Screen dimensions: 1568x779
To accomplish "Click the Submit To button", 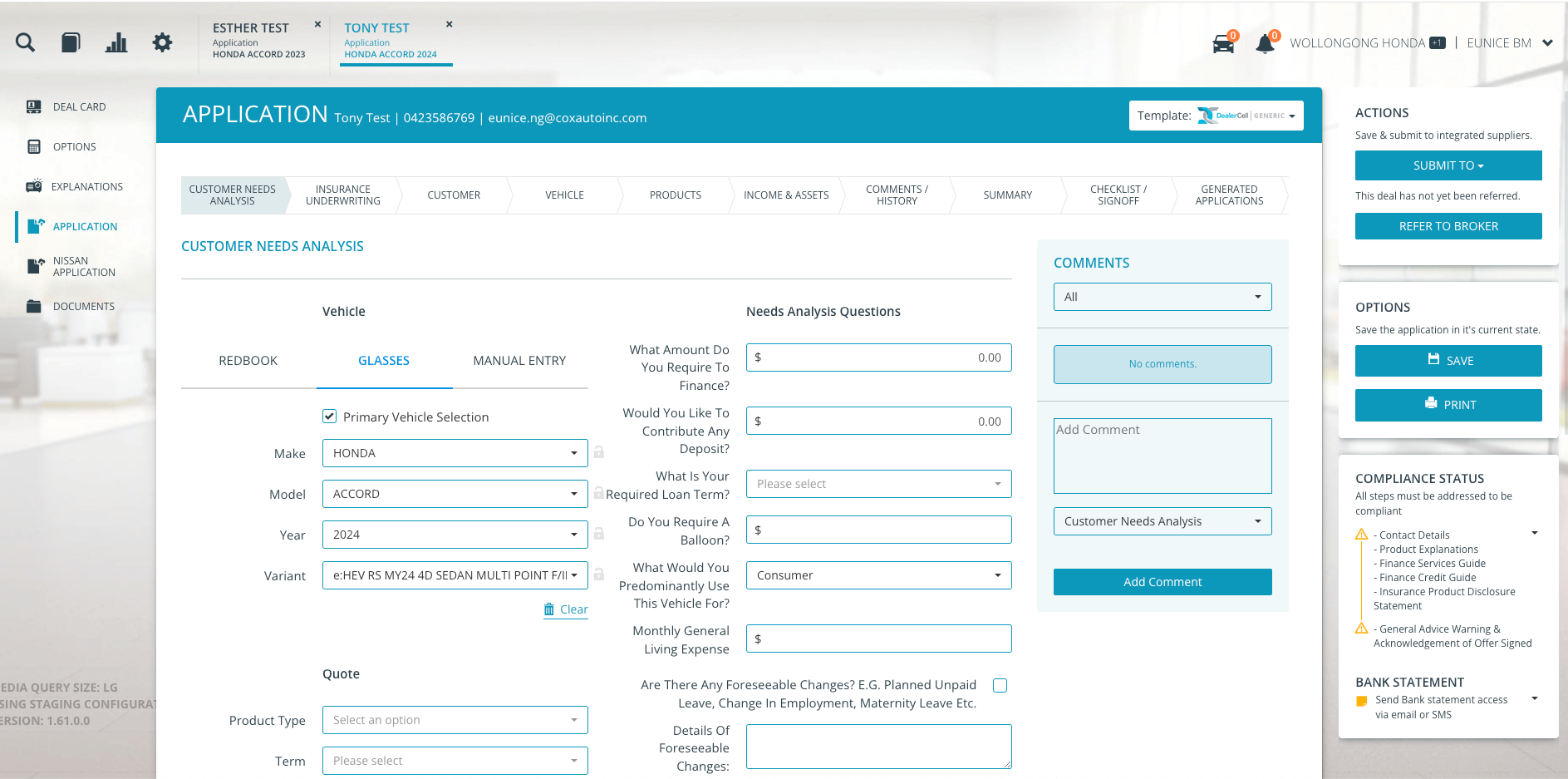I will (1448, 165).
